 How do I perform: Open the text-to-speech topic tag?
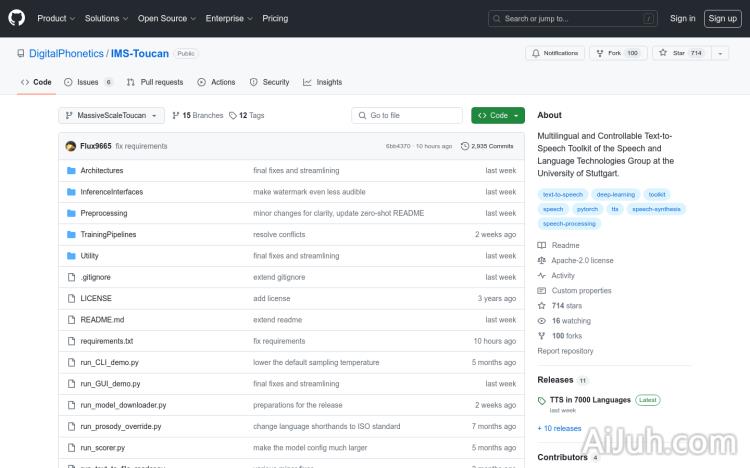click(x=562, y=195)
